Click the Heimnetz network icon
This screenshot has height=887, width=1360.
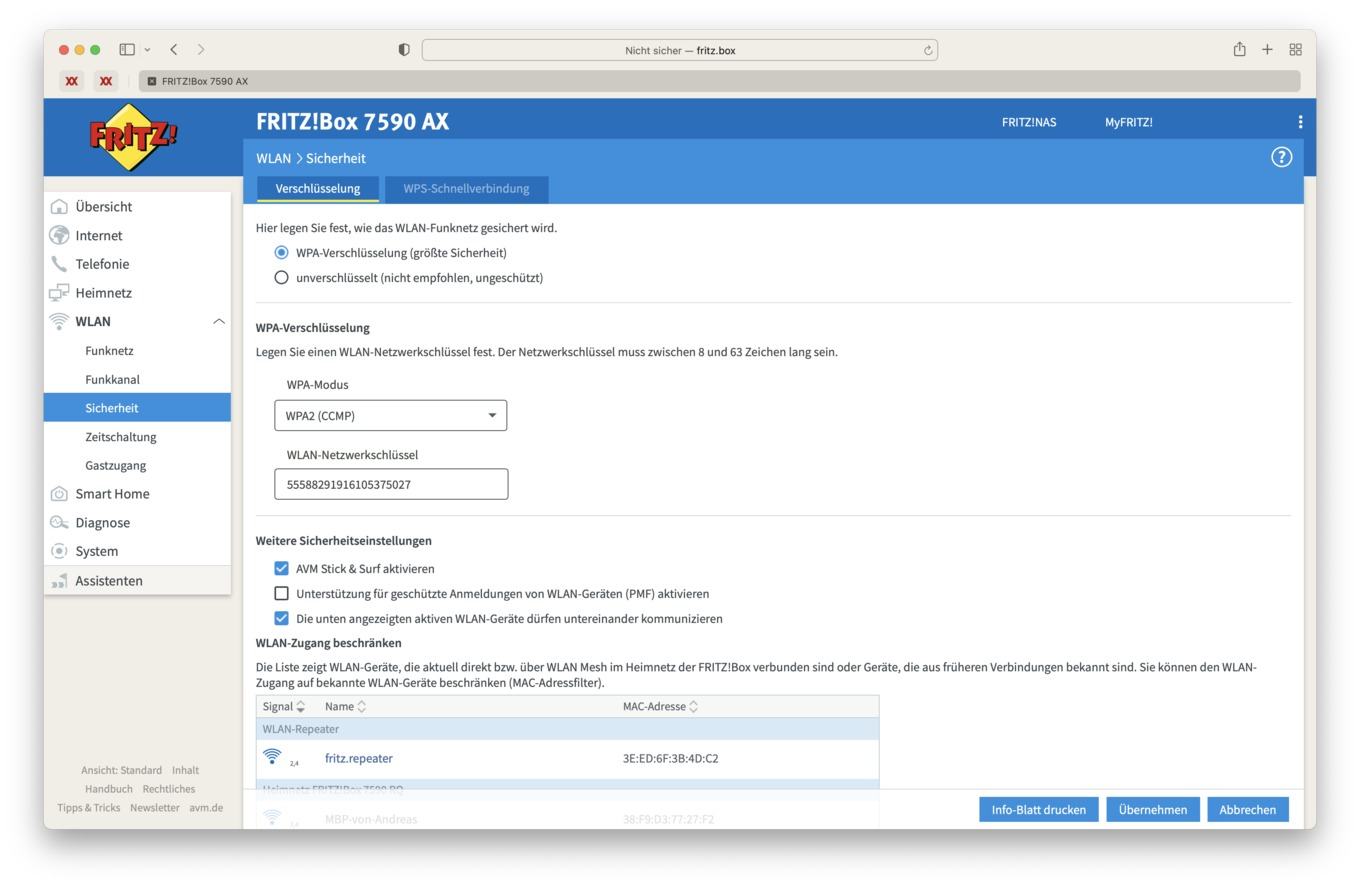coord(59,293)
